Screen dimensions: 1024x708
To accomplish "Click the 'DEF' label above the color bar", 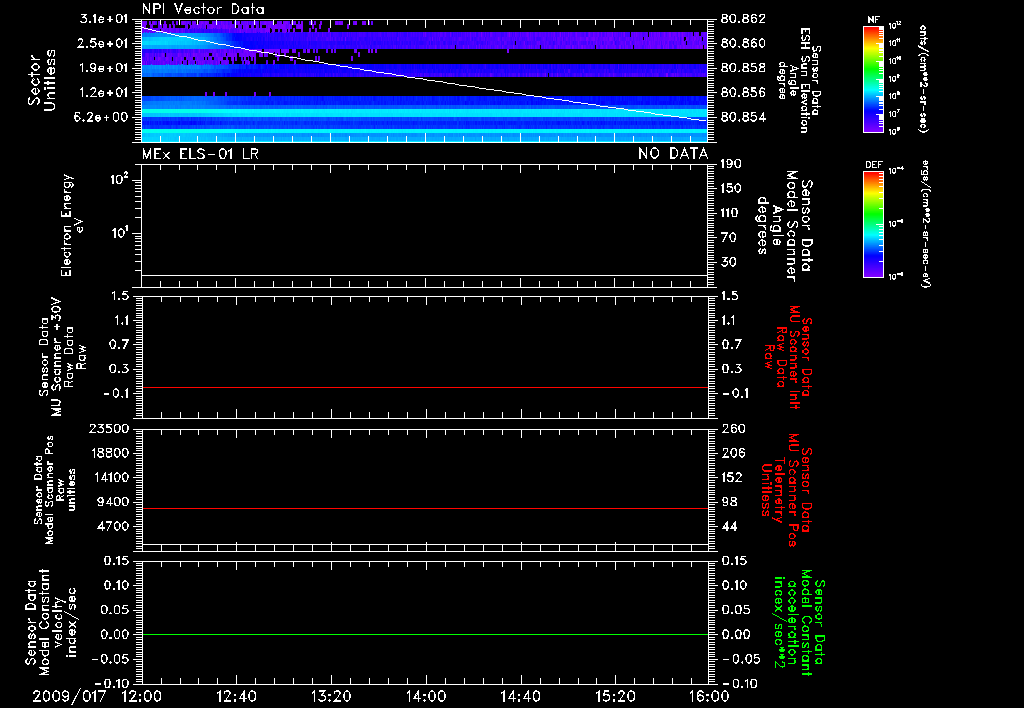I will (873, 165).
